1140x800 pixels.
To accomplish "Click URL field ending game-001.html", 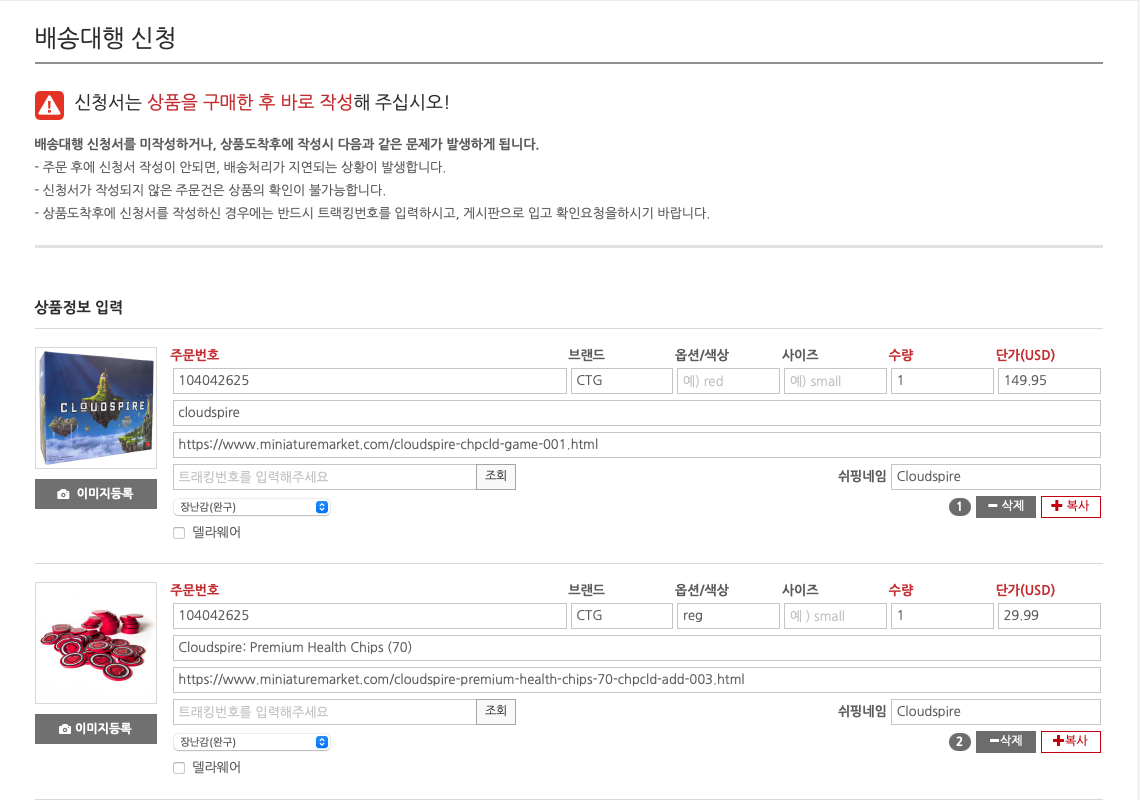I will (636, 445).
